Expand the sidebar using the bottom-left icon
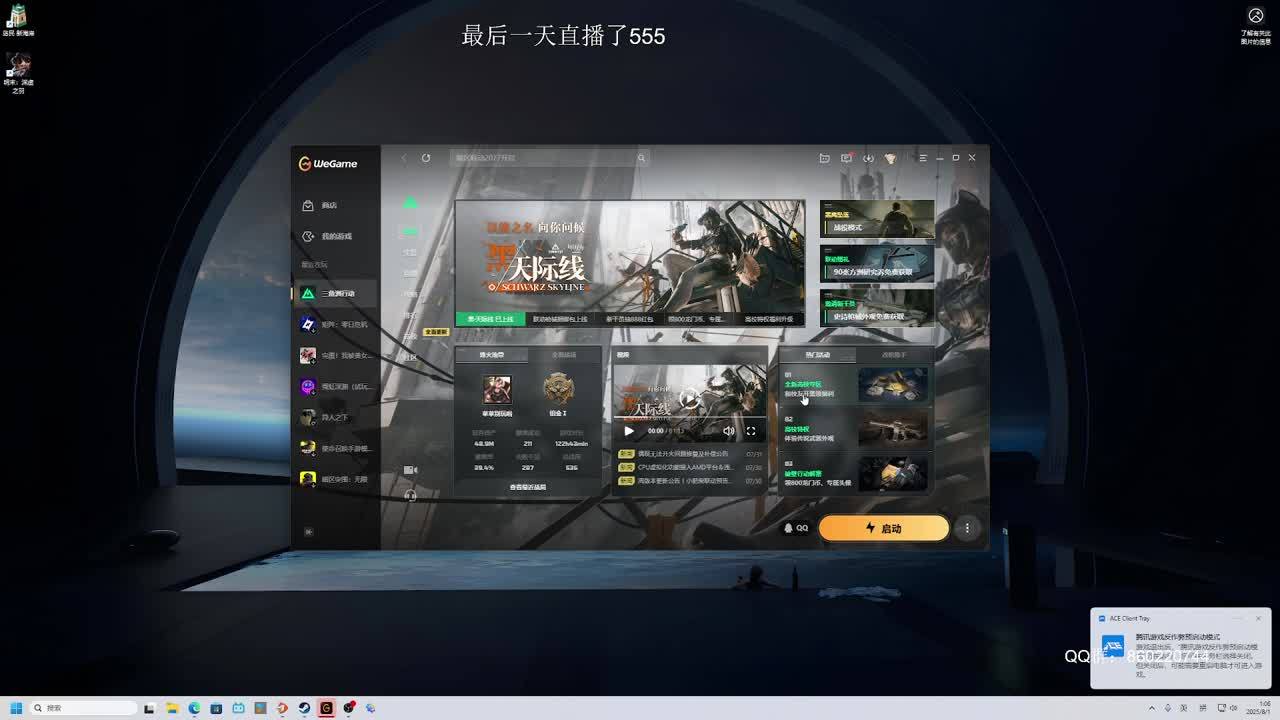 pyautogui.click(x=308, y=532)
